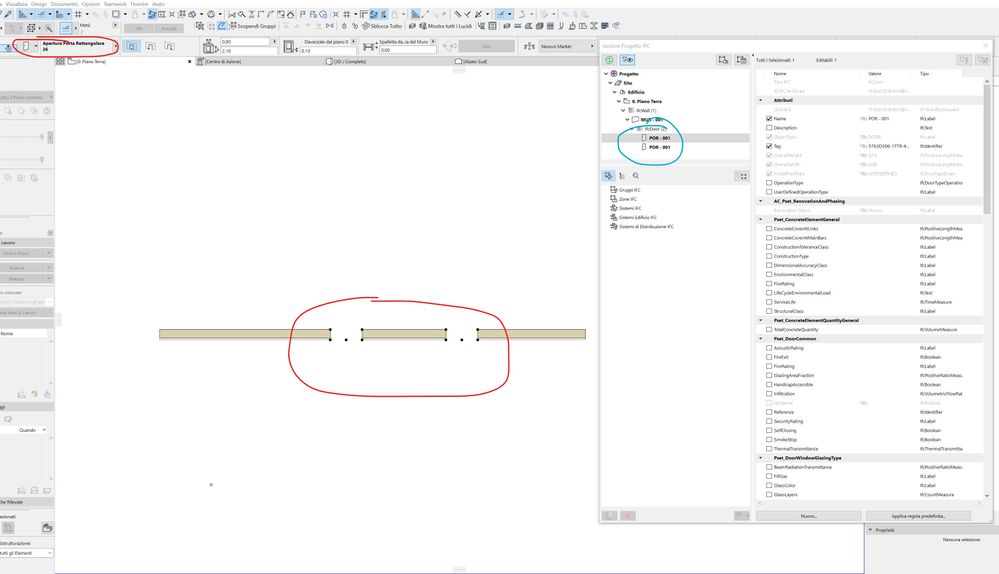This screenshot has height=574, width=999.
Task: Open the Teamwork menu
Action: pos(115,4)
